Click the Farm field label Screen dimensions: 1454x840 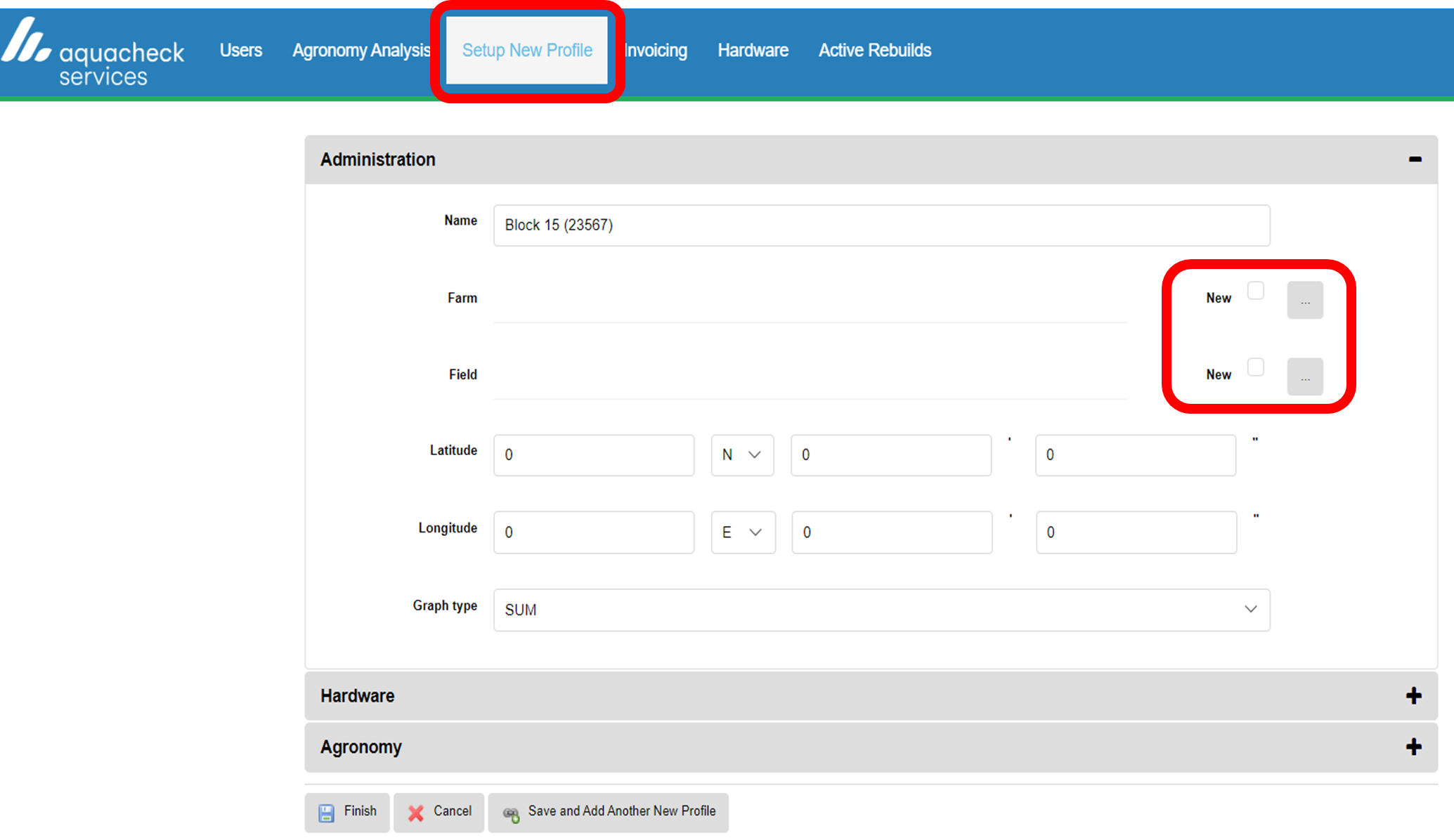tap(462, 298)
